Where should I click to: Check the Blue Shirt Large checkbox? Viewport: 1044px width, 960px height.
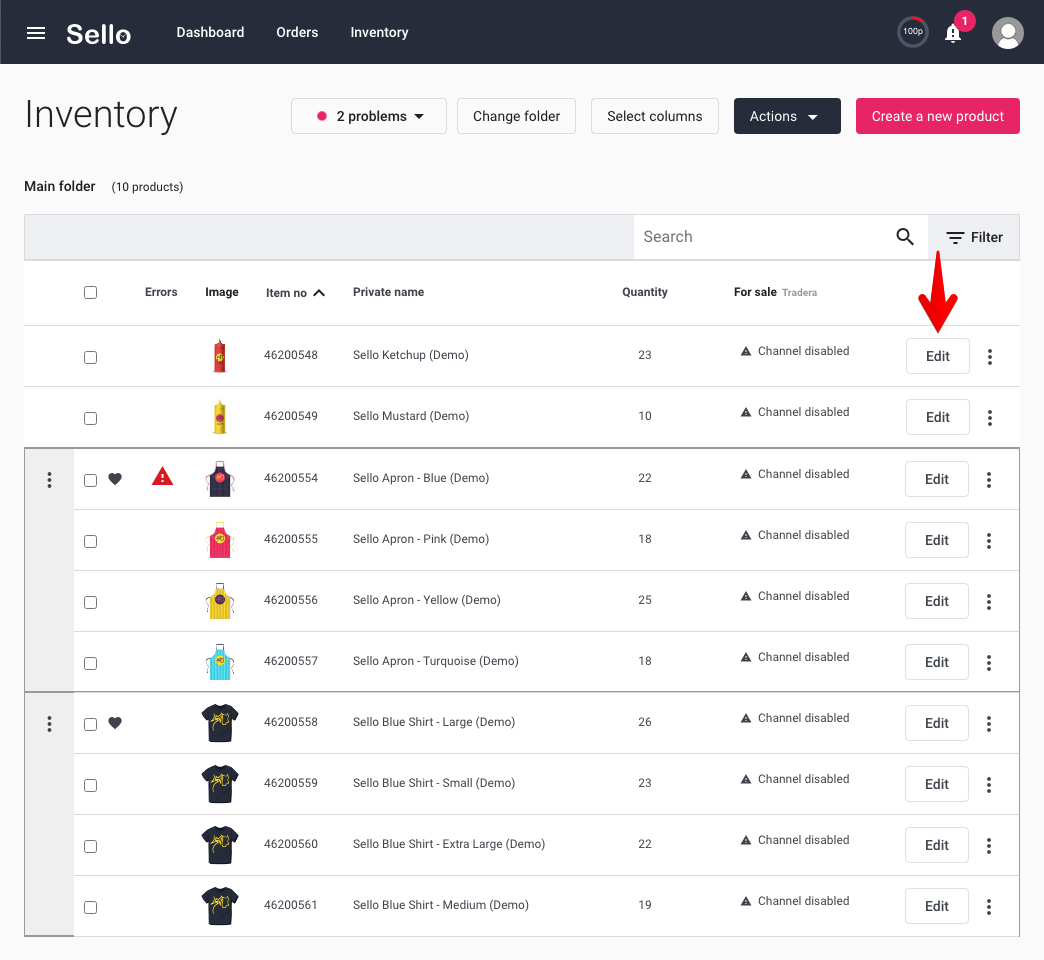coord(91,724)
